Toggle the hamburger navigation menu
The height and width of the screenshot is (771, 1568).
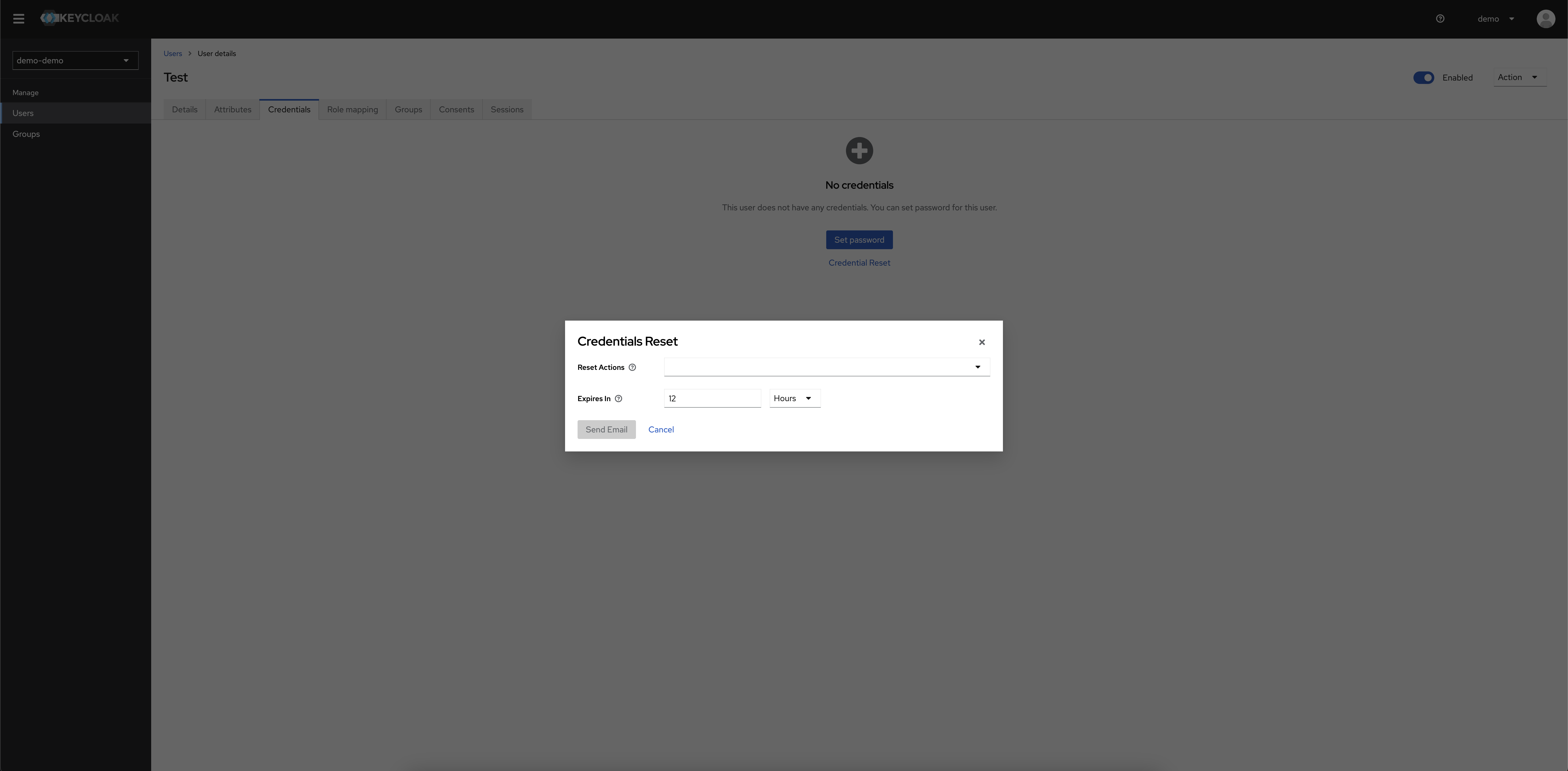pyautogui.click(x=19, y=19)
